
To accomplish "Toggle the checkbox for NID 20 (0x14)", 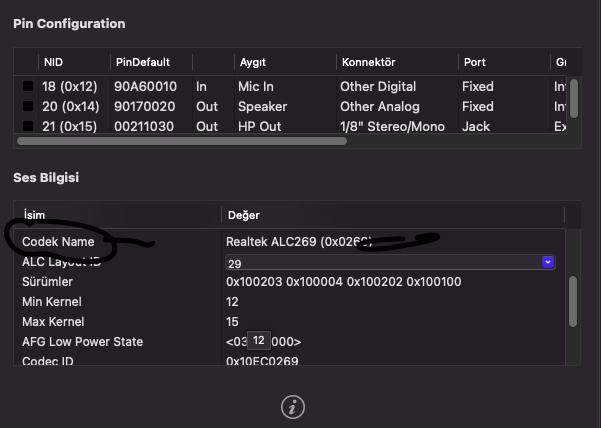I will (29, 107).
